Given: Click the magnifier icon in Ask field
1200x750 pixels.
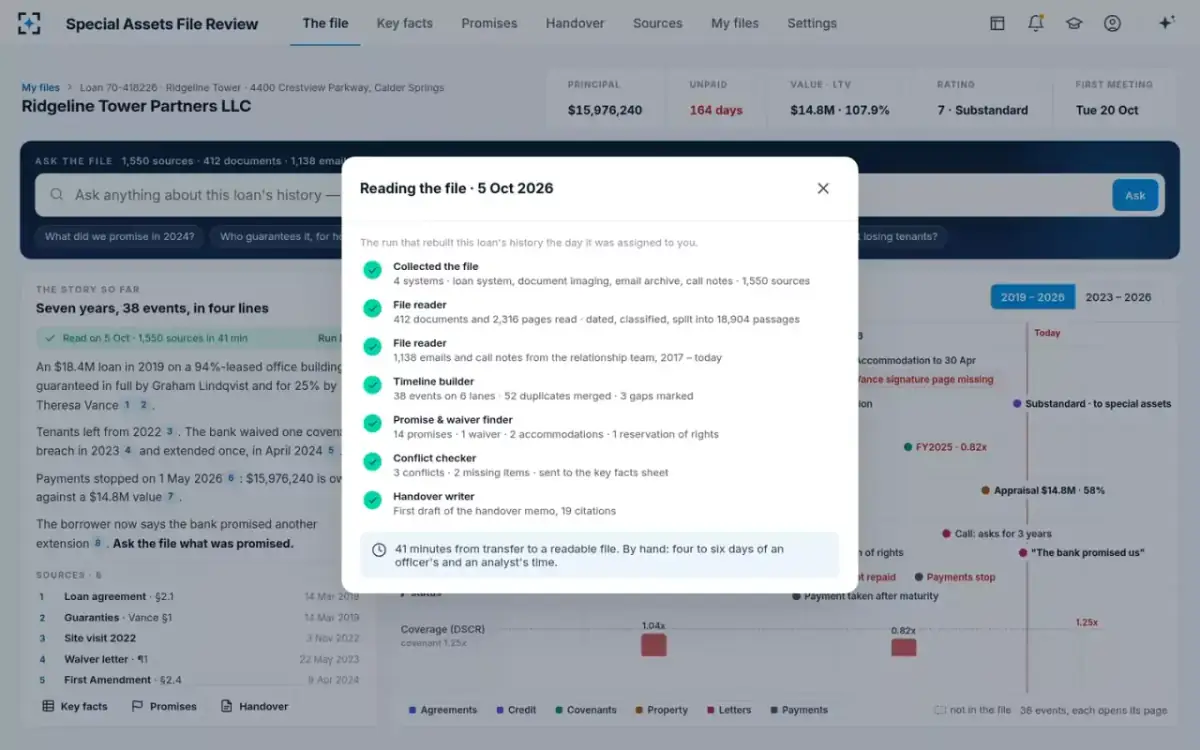Looking at the screenshot, I should [x=57, y=195].
